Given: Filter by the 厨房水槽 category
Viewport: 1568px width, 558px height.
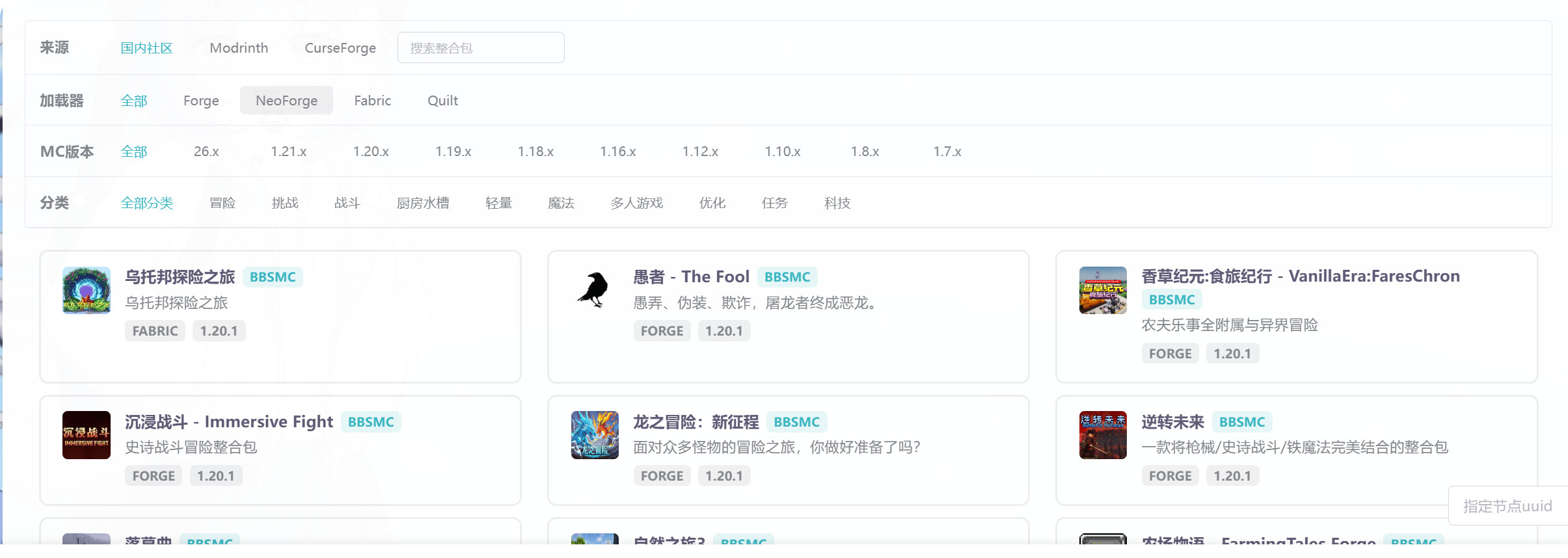Looking at the screenshot, I should (423, 203).
